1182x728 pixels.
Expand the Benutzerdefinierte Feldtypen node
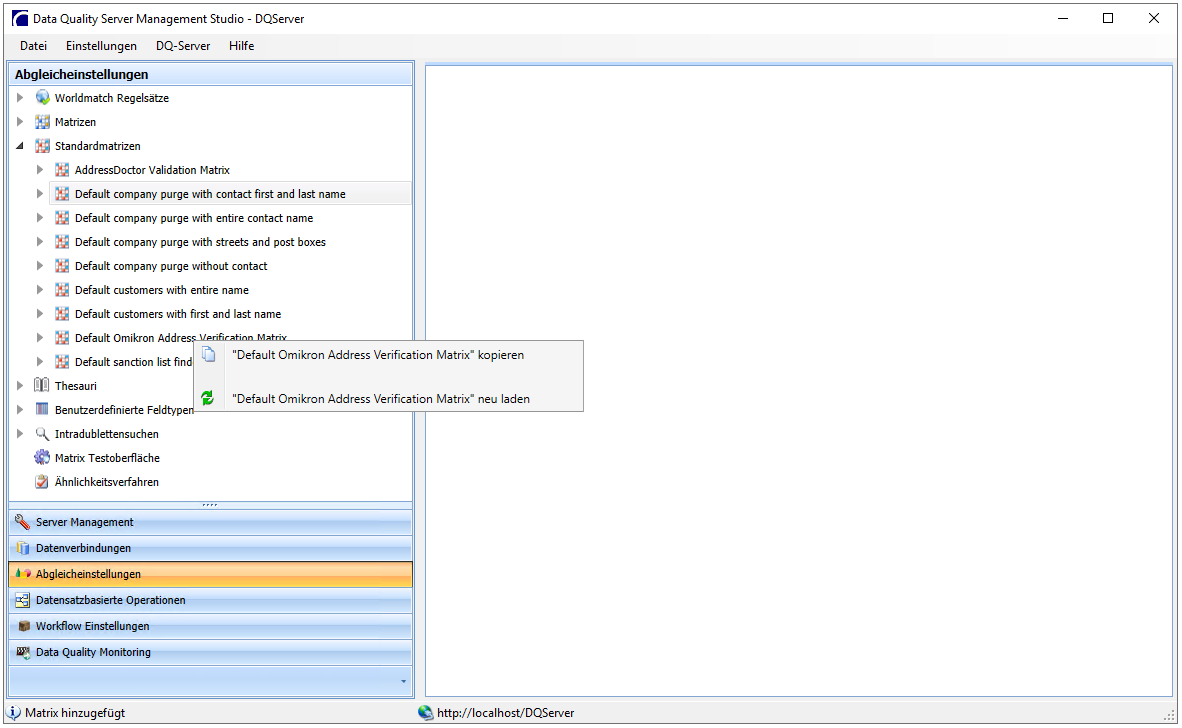click(20, 410)
